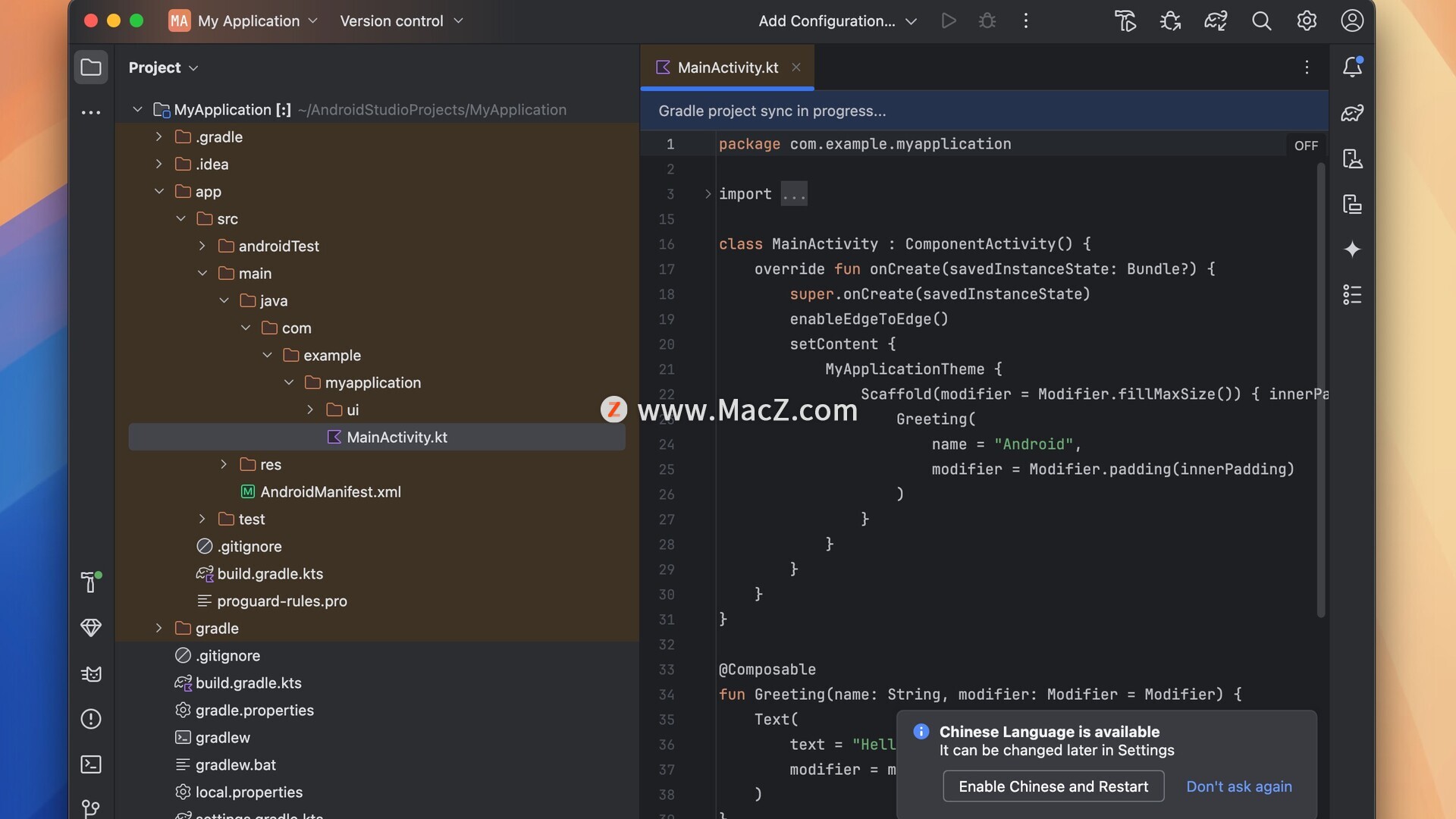Open the My Application project dropdown
The height and width of the screenshot is (819, 1456).
(x=243, y=20)
